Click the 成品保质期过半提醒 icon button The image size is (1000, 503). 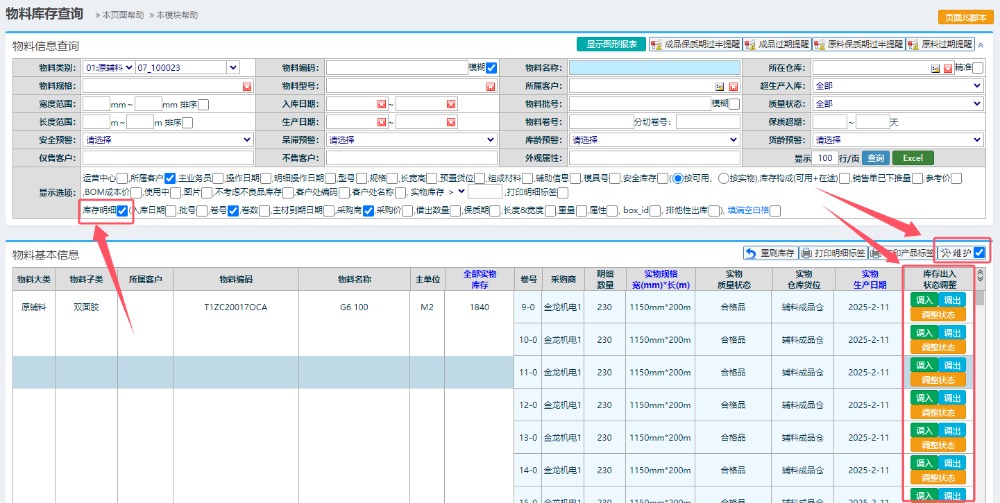696,45
